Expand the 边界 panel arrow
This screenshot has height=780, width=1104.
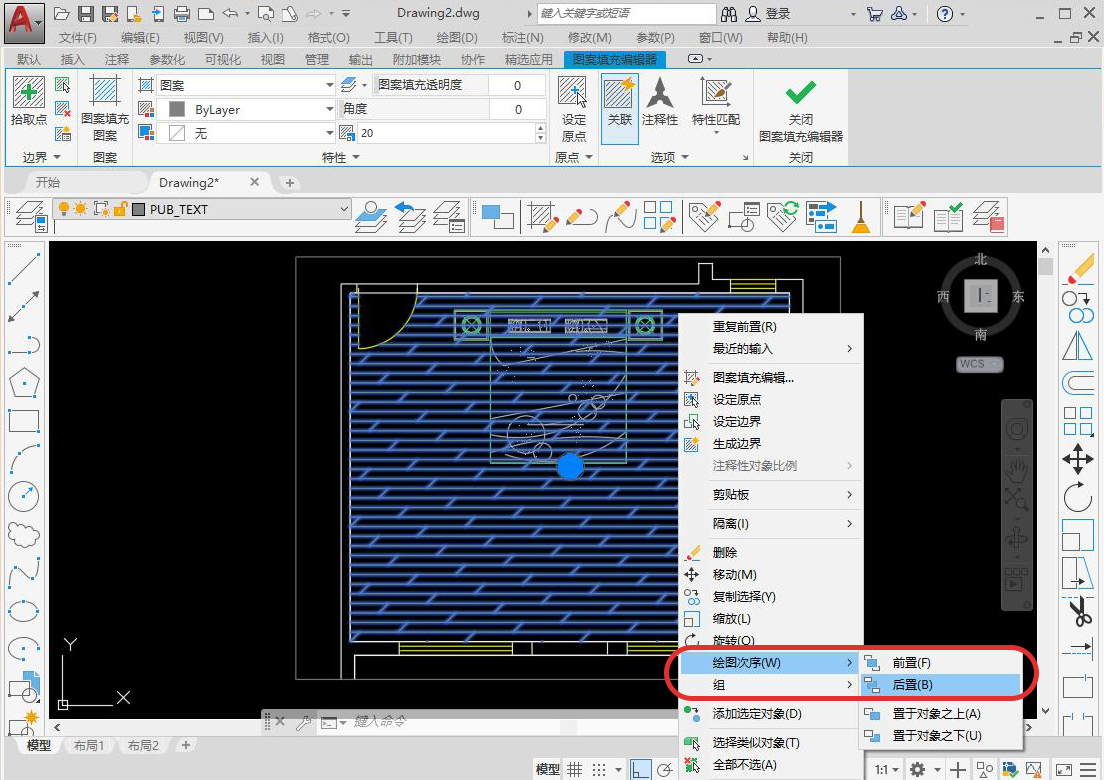[57, 157]
